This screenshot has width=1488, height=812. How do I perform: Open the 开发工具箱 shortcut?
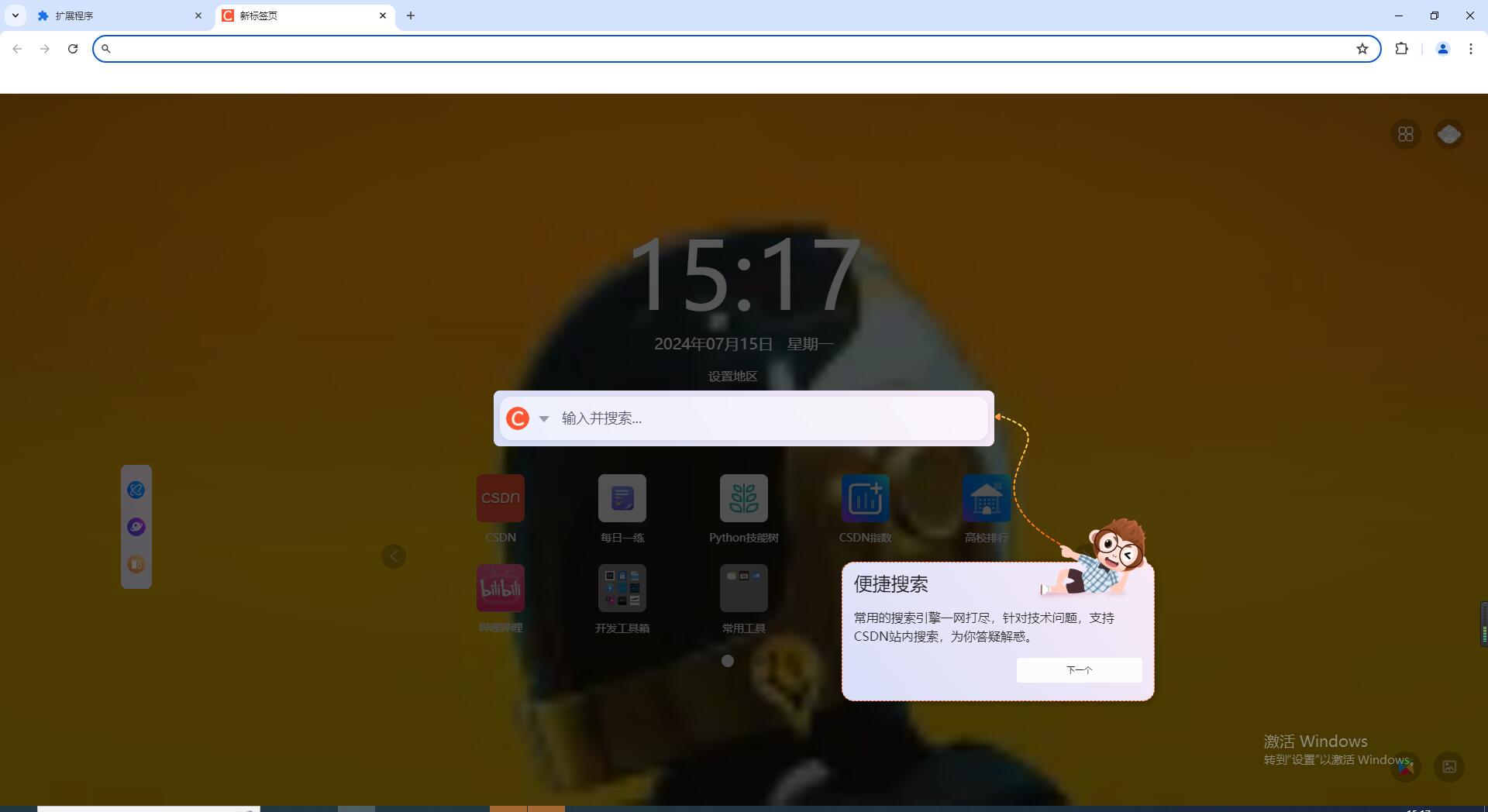click(x=622, y=587)
